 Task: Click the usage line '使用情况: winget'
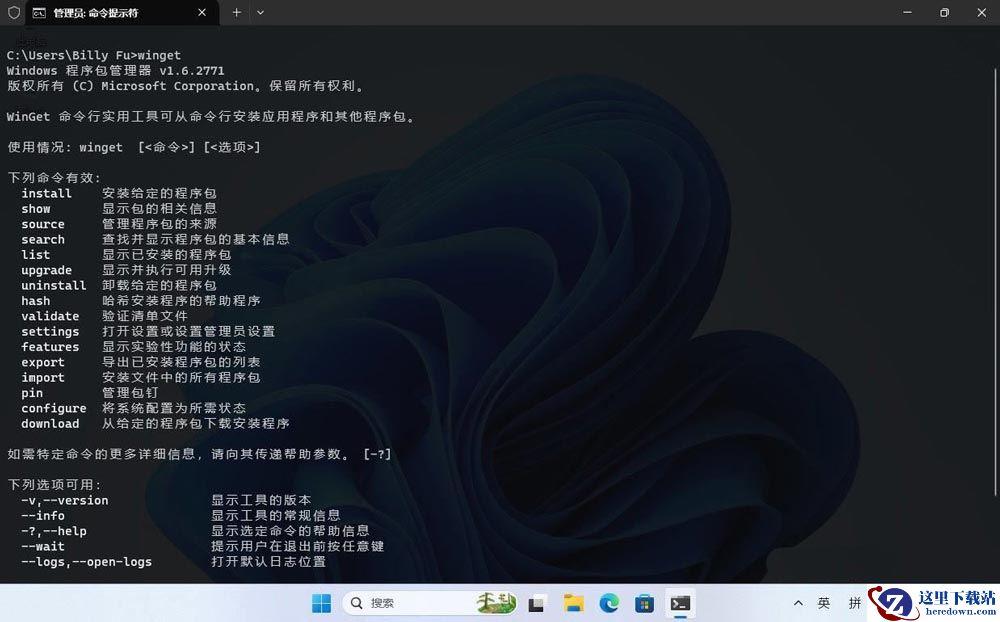click(x=65, y=147)
